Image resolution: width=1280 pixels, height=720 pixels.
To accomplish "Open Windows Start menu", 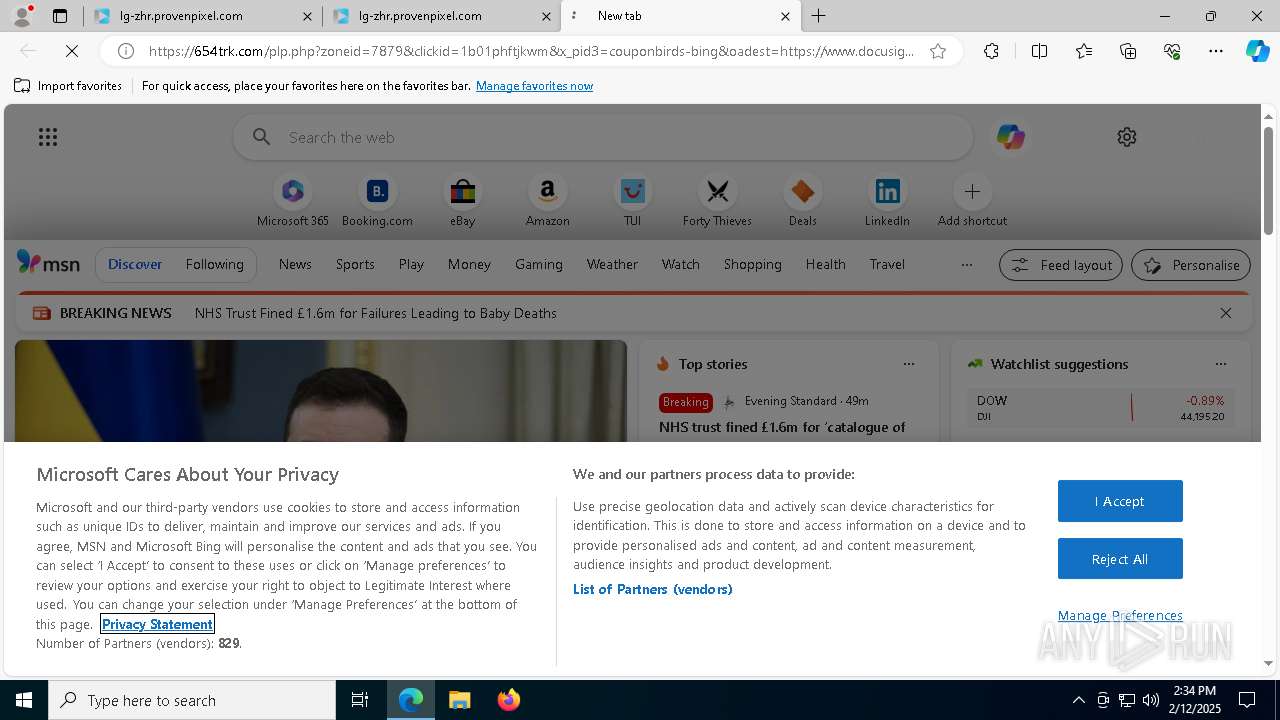I will (24, 700).
